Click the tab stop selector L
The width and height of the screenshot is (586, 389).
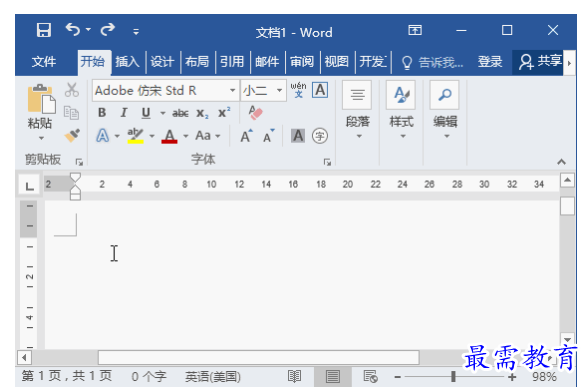coord(30,186)
